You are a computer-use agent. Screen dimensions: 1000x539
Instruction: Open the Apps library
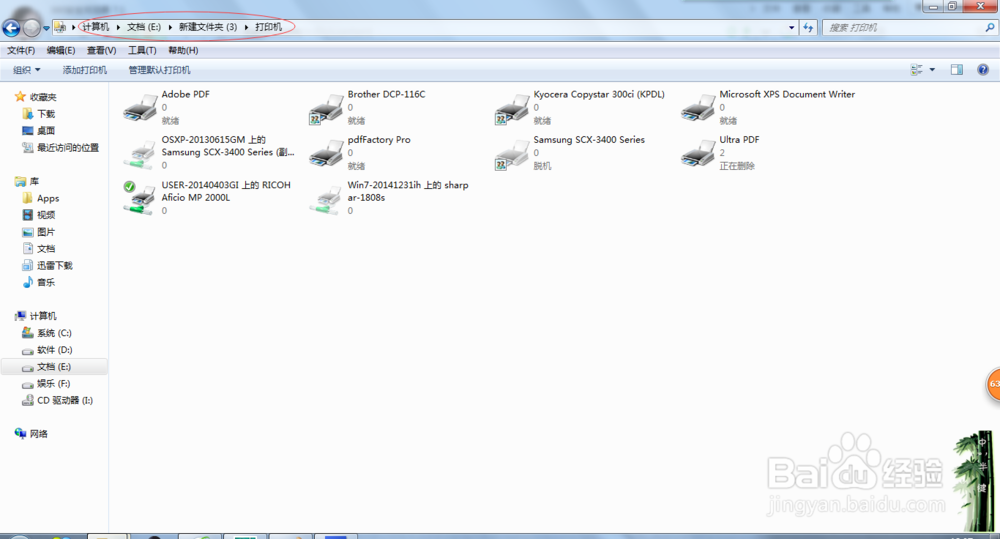[41, 198]
